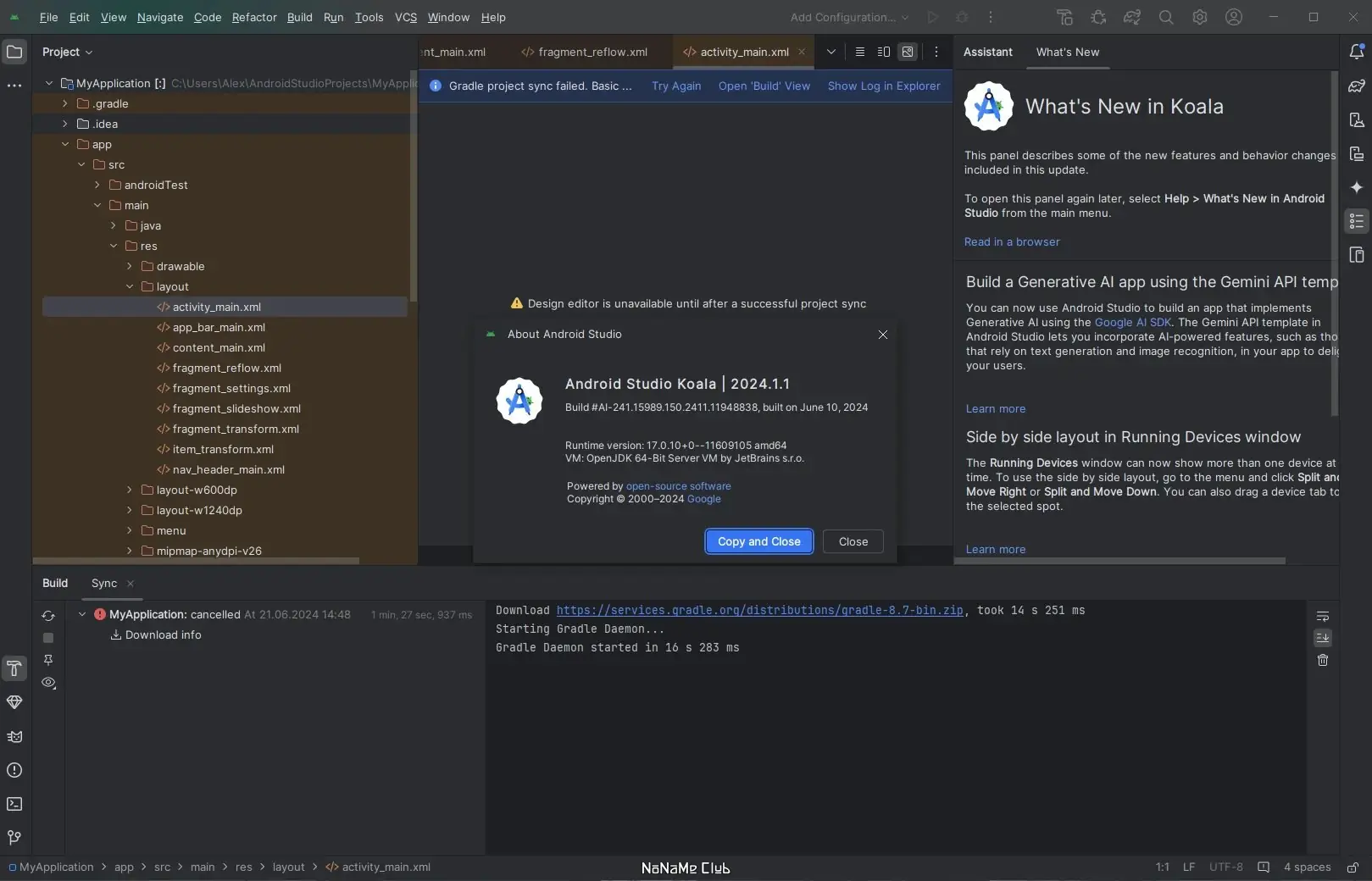Open Search Everywhere magnifier icon
Screen dimensions: 1372x881
click(x=1166, y=17)
